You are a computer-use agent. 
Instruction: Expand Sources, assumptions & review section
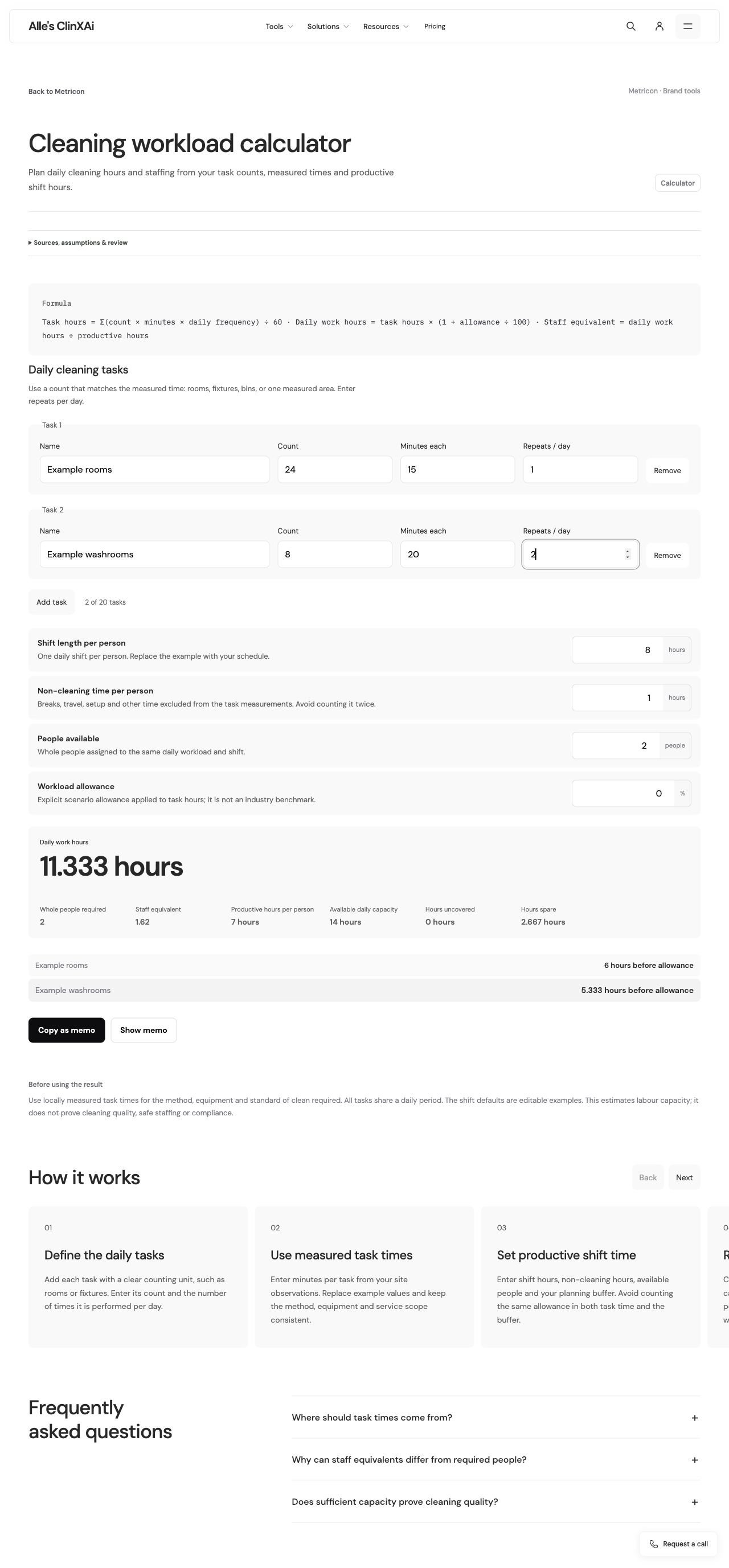78,243
